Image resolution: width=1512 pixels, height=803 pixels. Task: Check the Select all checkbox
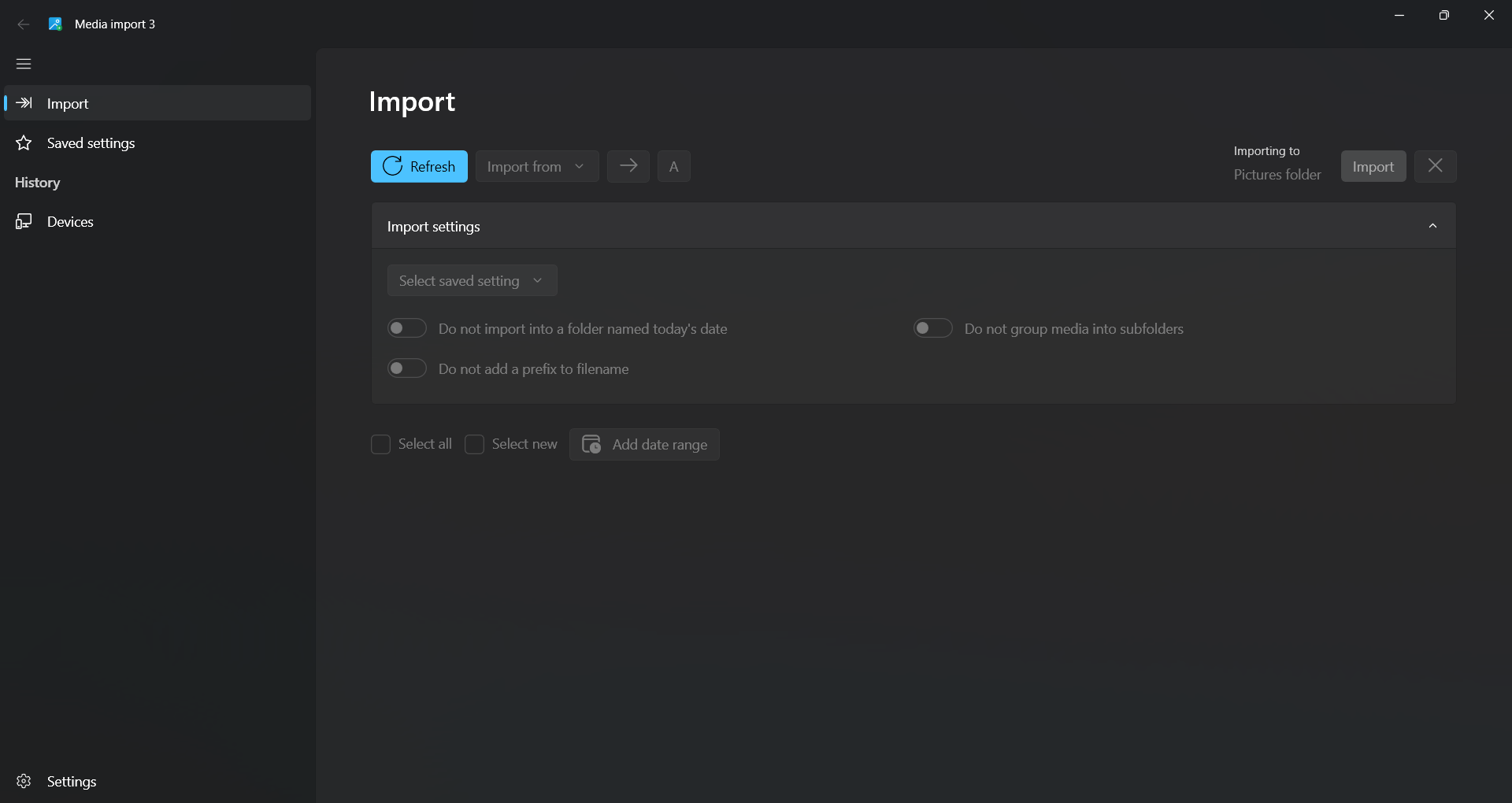(380, 445)
